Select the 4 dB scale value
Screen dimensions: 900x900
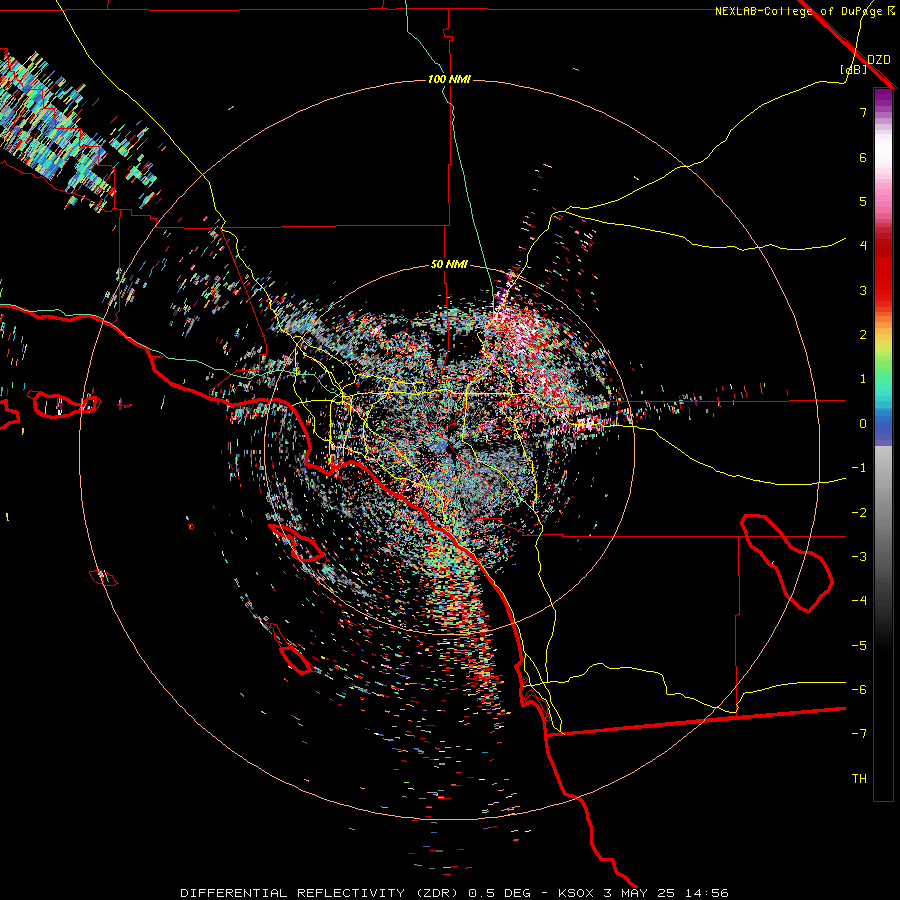pyautogui.click(x=863, y=246)
